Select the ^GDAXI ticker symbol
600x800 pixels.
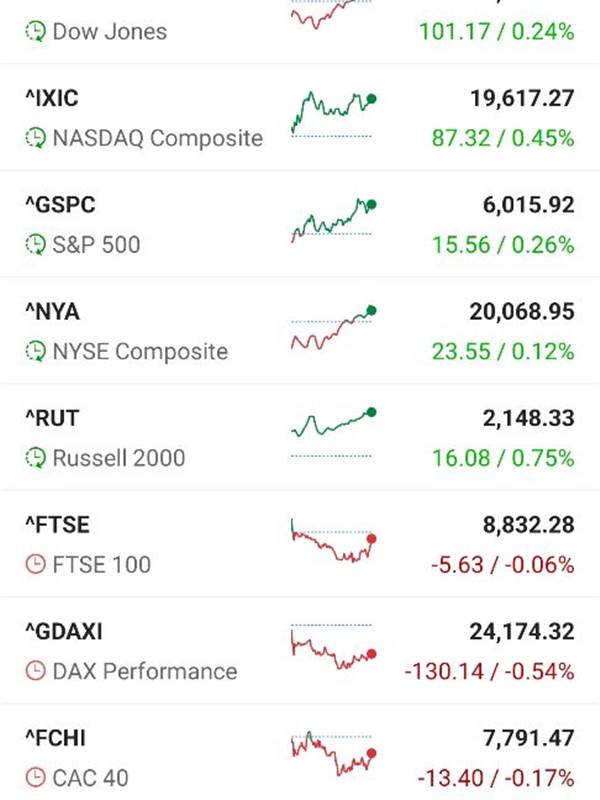click(64, 632)
